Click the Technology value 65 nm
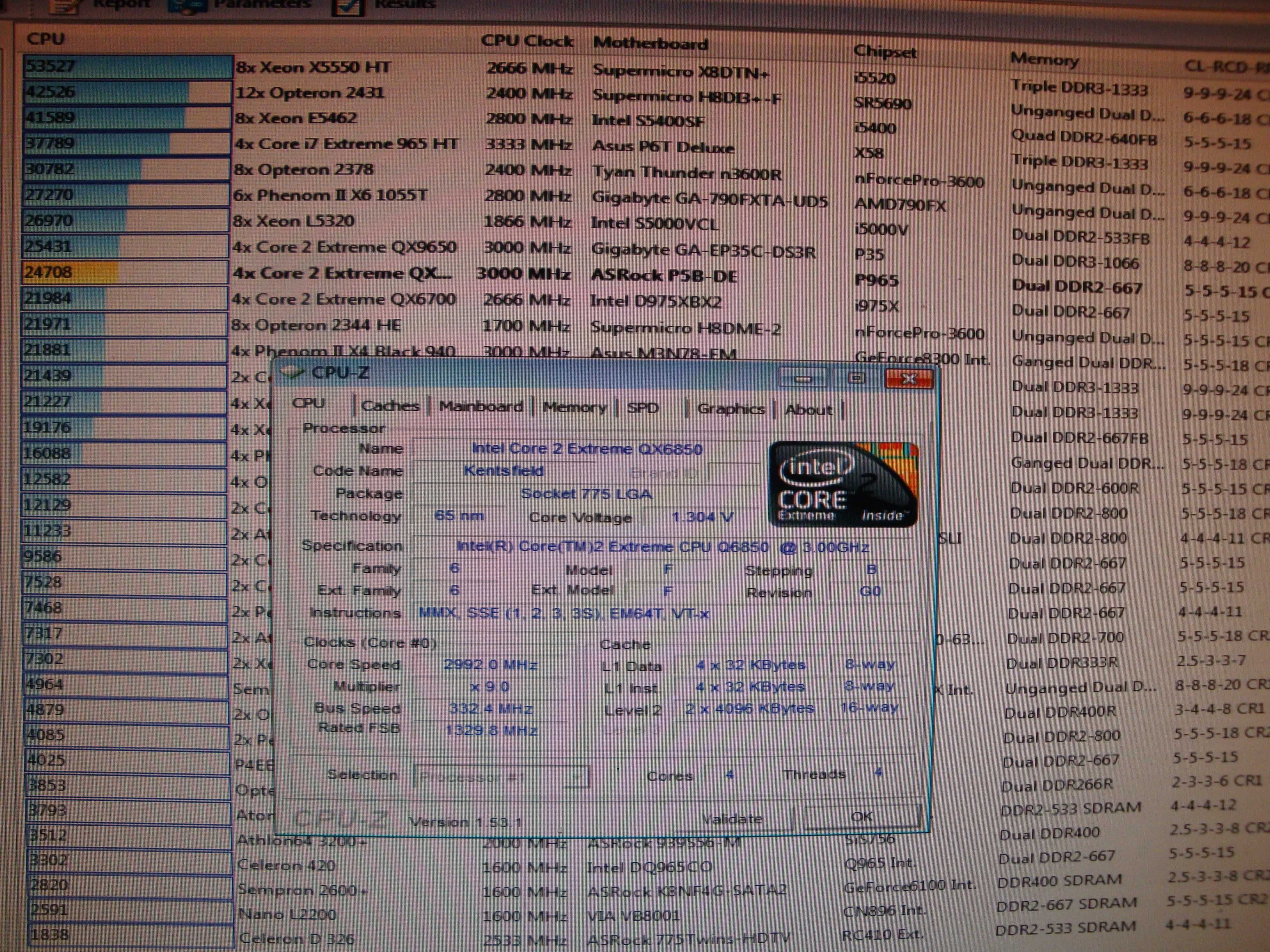The image size is (1270, 952). pos(459,515)
